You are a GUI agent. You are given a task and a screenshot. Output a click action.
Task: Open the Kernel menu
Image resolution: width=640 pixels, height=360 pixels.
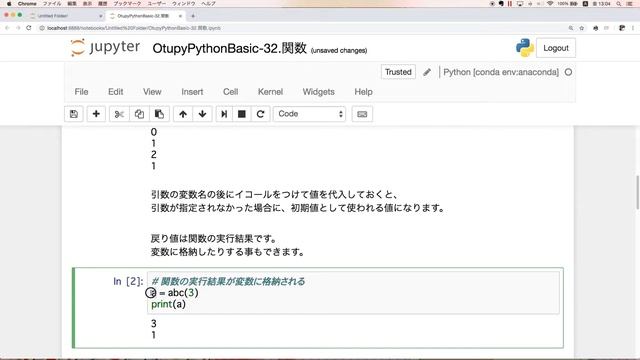(270, 92)
